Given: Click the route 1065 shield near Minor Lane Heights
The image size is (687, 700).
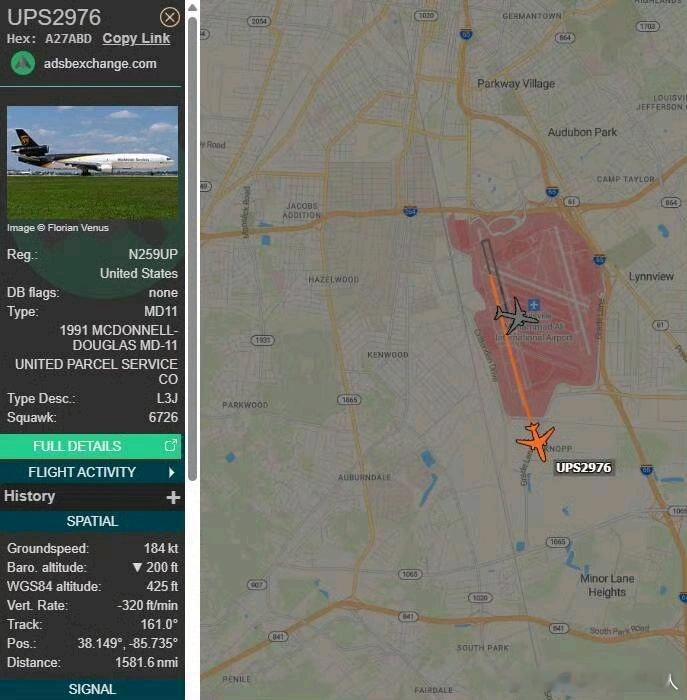Looking at the screenshot, I should coord(558,542).
